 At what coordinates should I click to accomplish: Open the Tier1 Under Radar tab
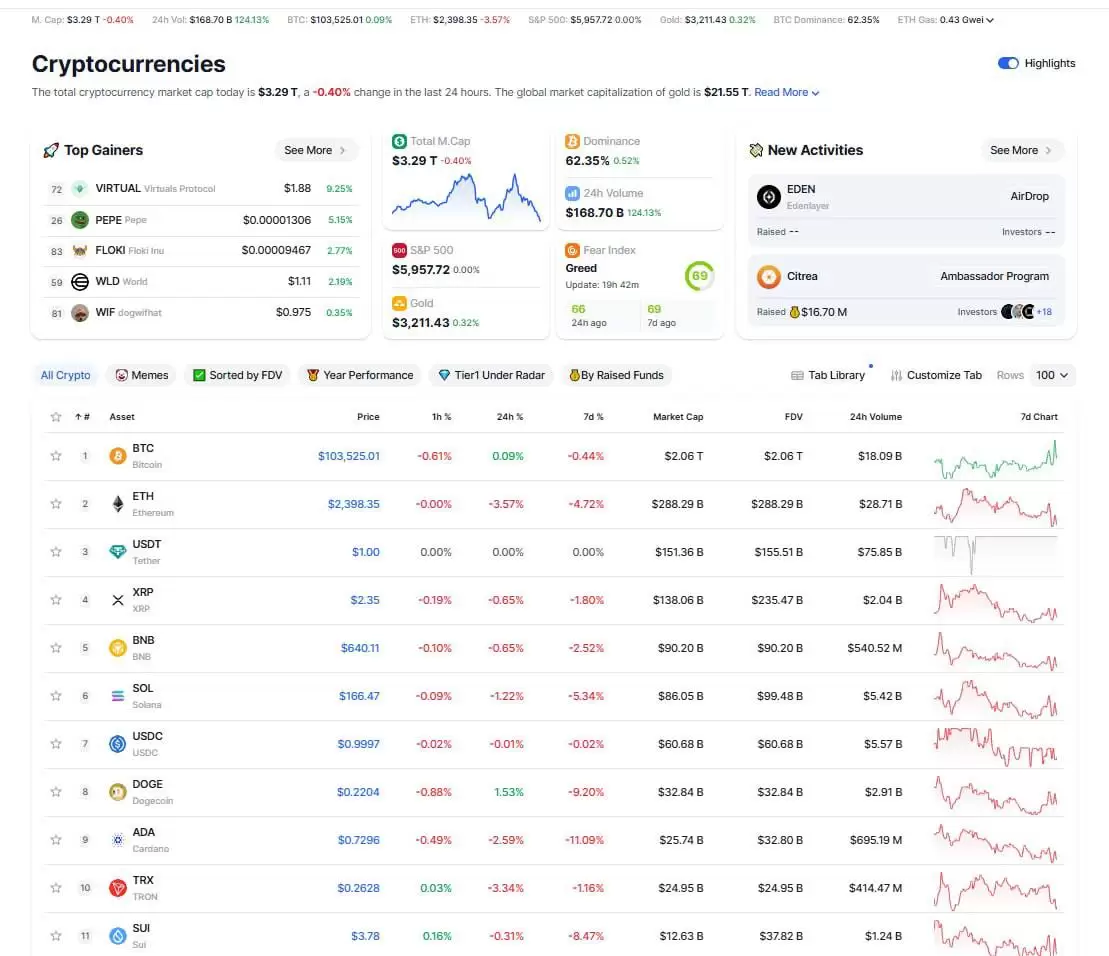(x=492, y=375)
